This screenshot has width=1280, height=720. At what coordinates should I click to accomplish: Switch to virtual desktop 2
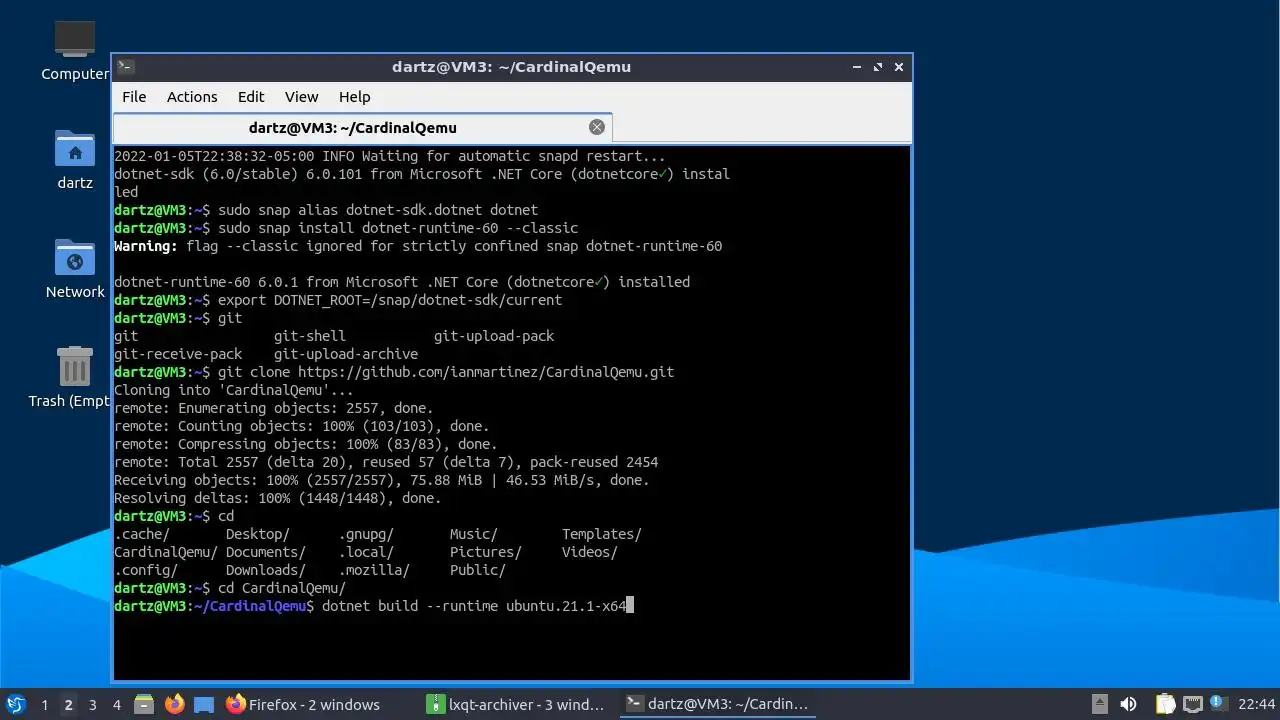(69, 705)
